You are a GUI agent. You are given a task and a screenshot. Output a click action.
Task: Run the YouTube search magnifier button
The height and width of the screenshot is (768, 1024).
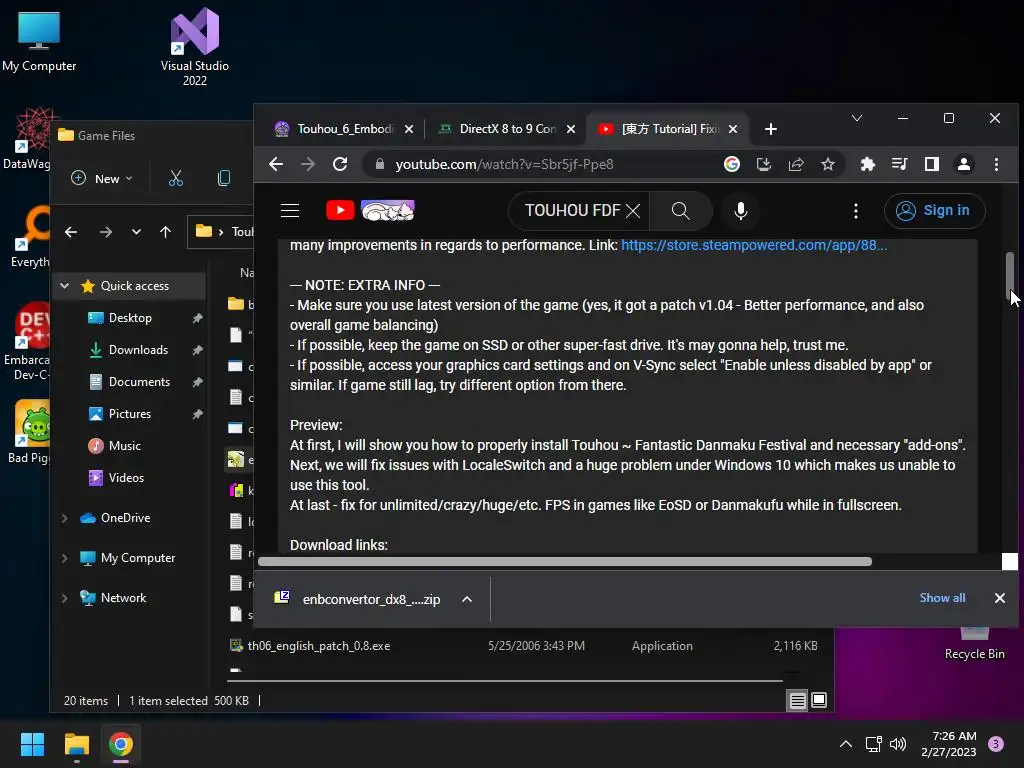(x=680, y=210)
